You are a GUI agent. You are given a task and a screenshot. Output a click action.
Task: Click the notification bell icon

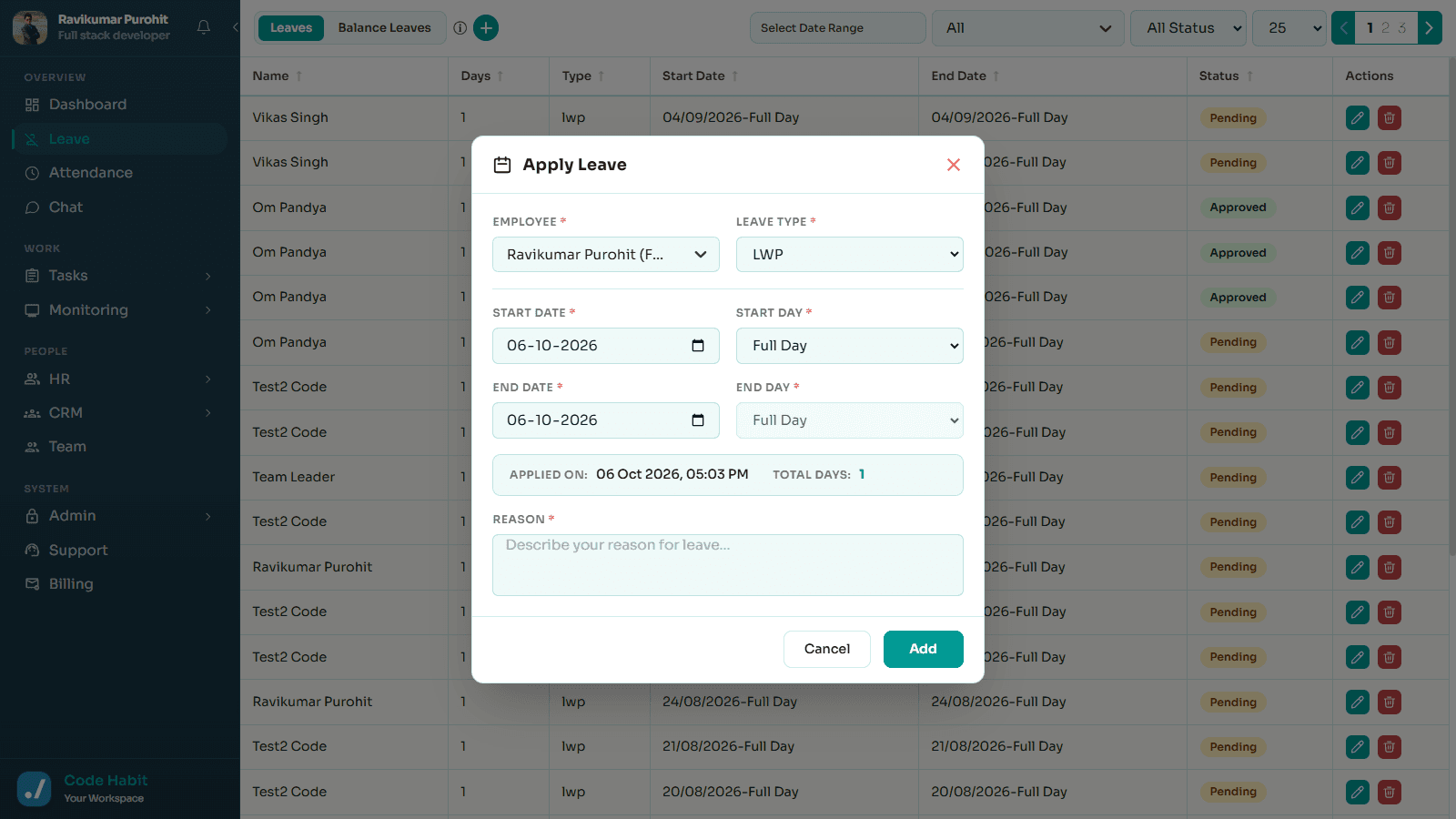[x=204, y=27]
